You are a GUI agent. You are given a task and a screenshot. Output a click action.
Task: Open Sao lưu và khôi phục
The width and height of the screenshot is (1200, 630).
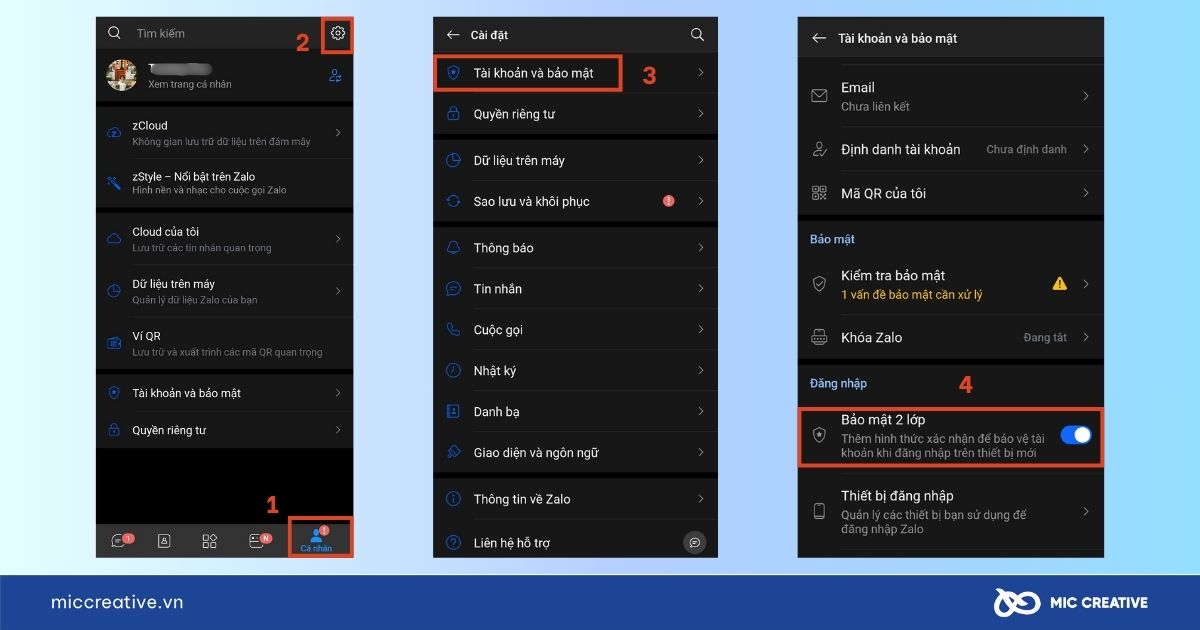576,201
